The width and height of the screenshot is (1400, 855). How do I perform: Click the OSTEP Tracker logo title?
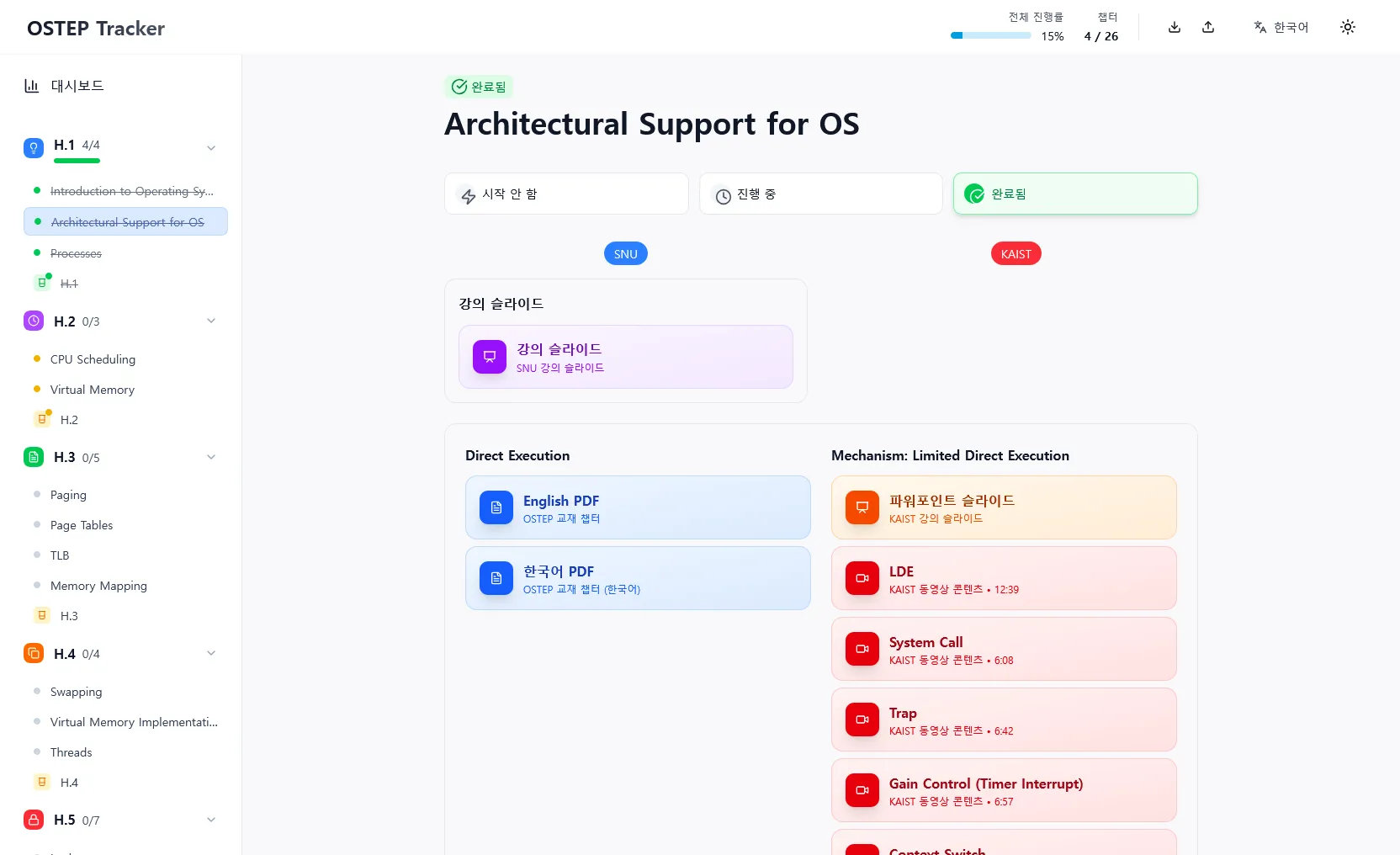96,29
